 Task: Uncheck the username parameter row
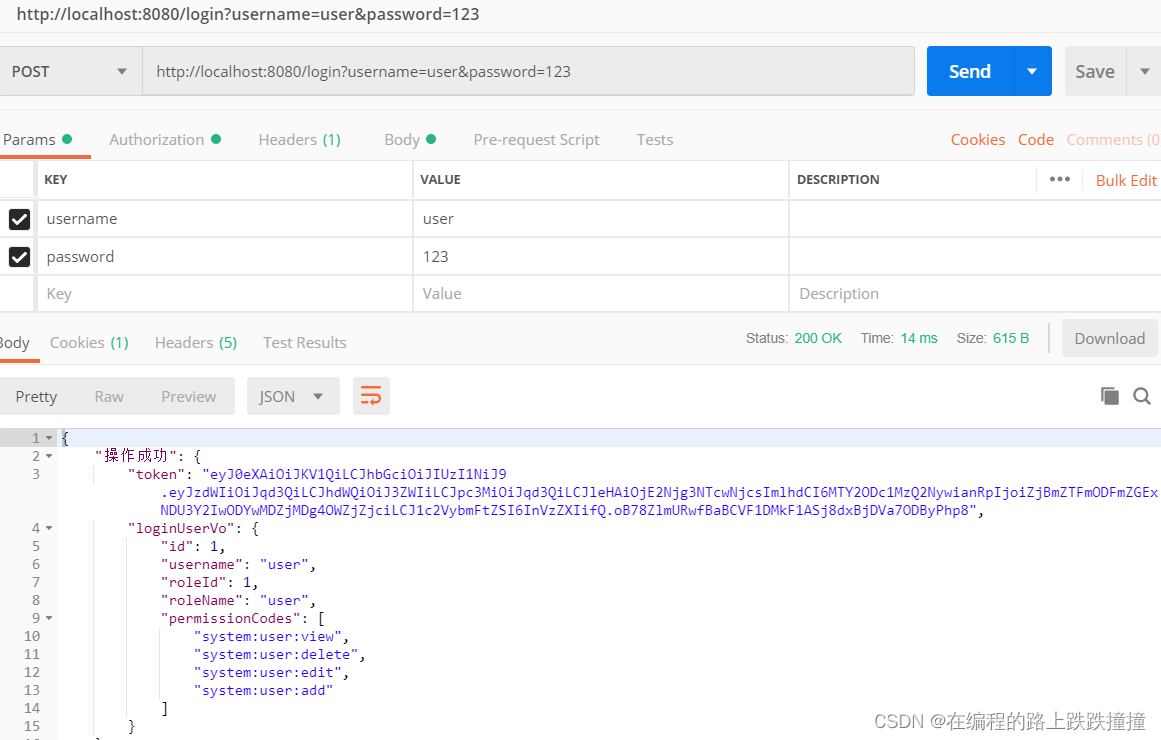(x=19, y=218)
